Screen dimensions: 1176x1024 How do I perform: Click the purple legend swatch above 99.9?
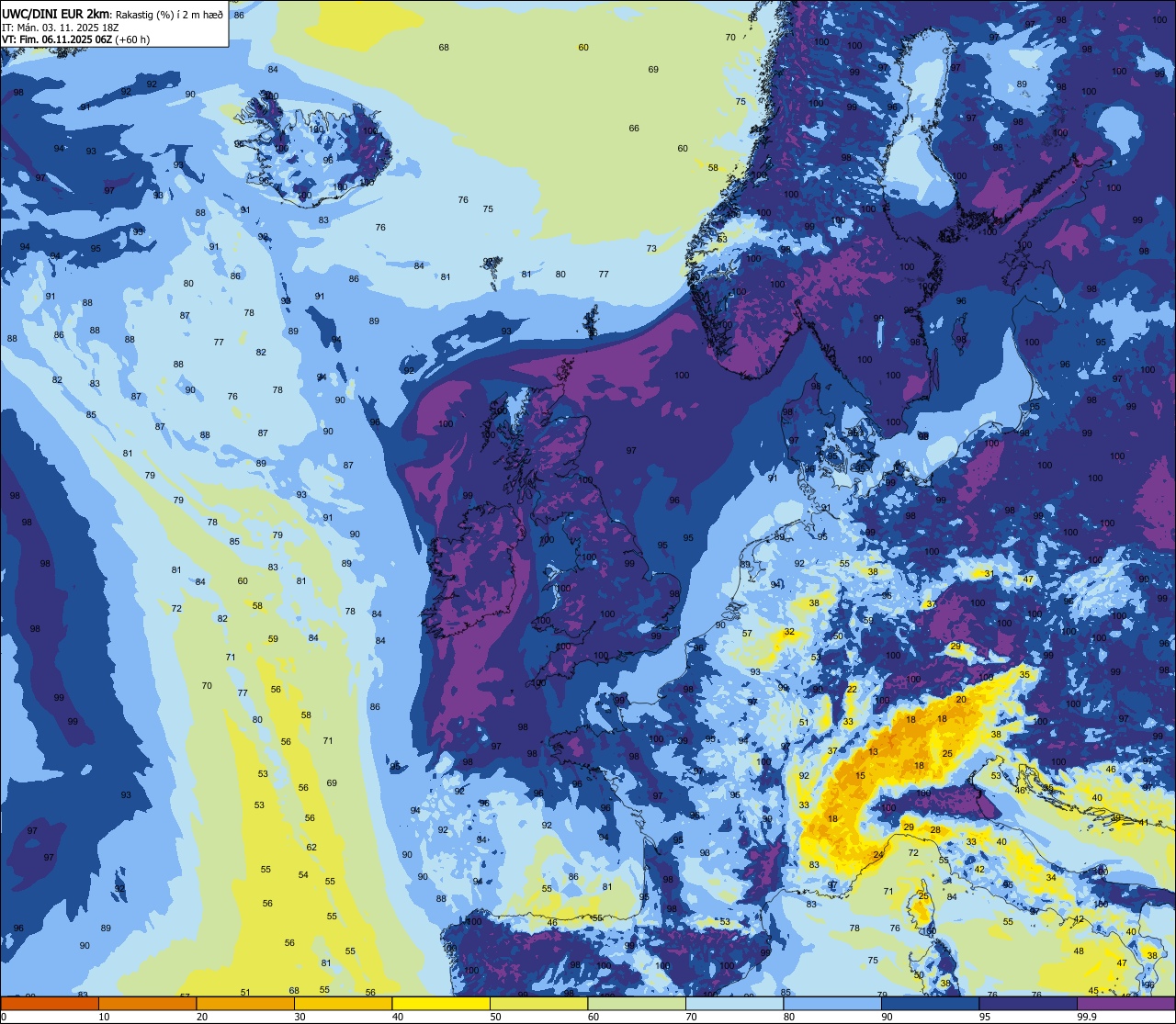tap(1126, 1003)
